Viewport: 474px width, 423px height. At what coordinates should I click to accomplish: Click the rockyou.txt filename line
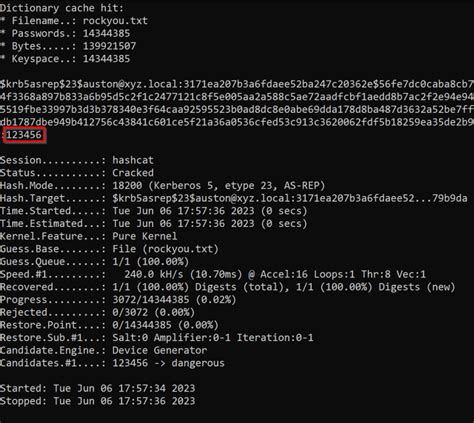(74, 21)
